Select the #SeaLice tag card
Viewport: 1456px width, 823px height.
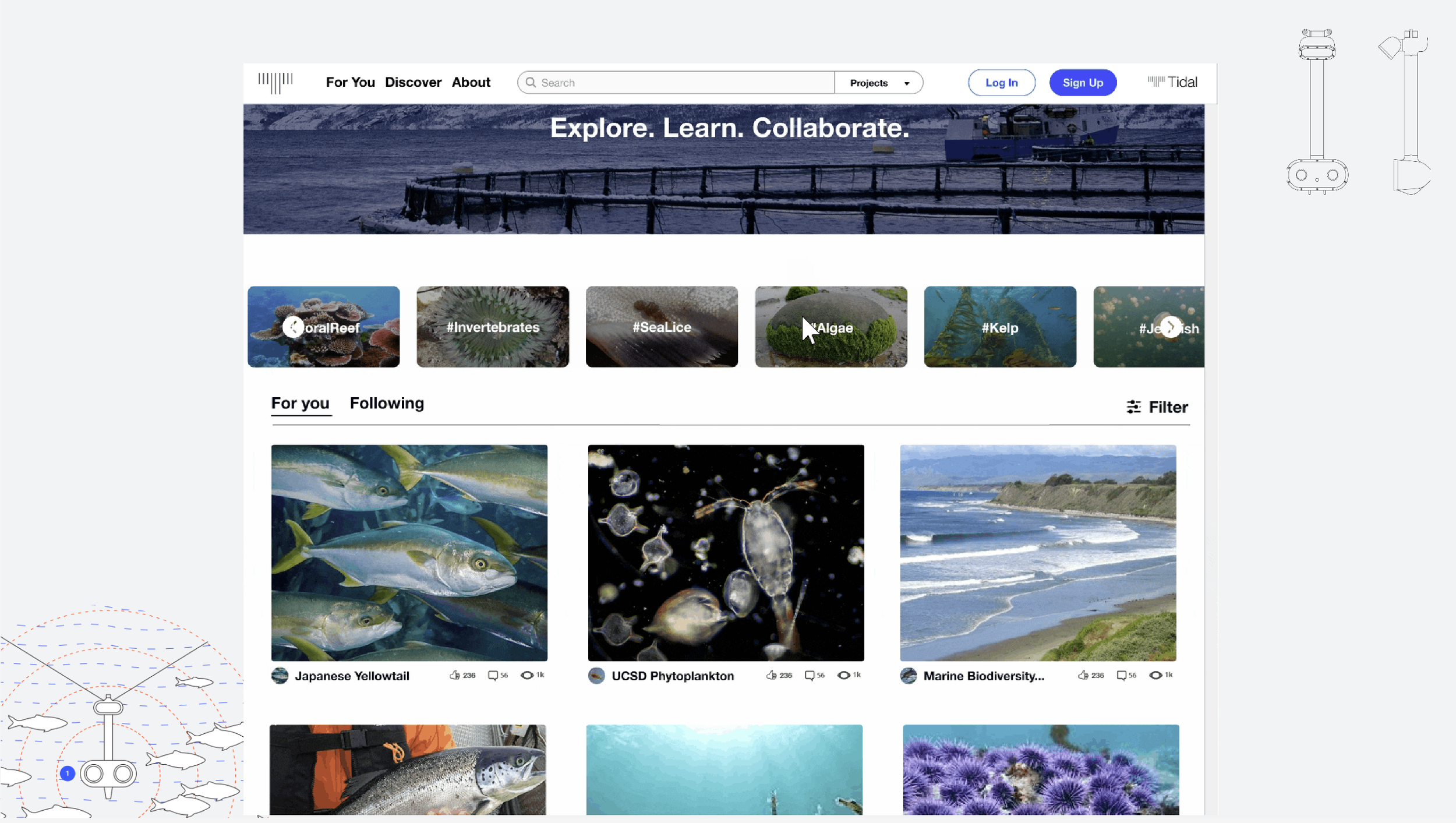(x=662, y=327)
